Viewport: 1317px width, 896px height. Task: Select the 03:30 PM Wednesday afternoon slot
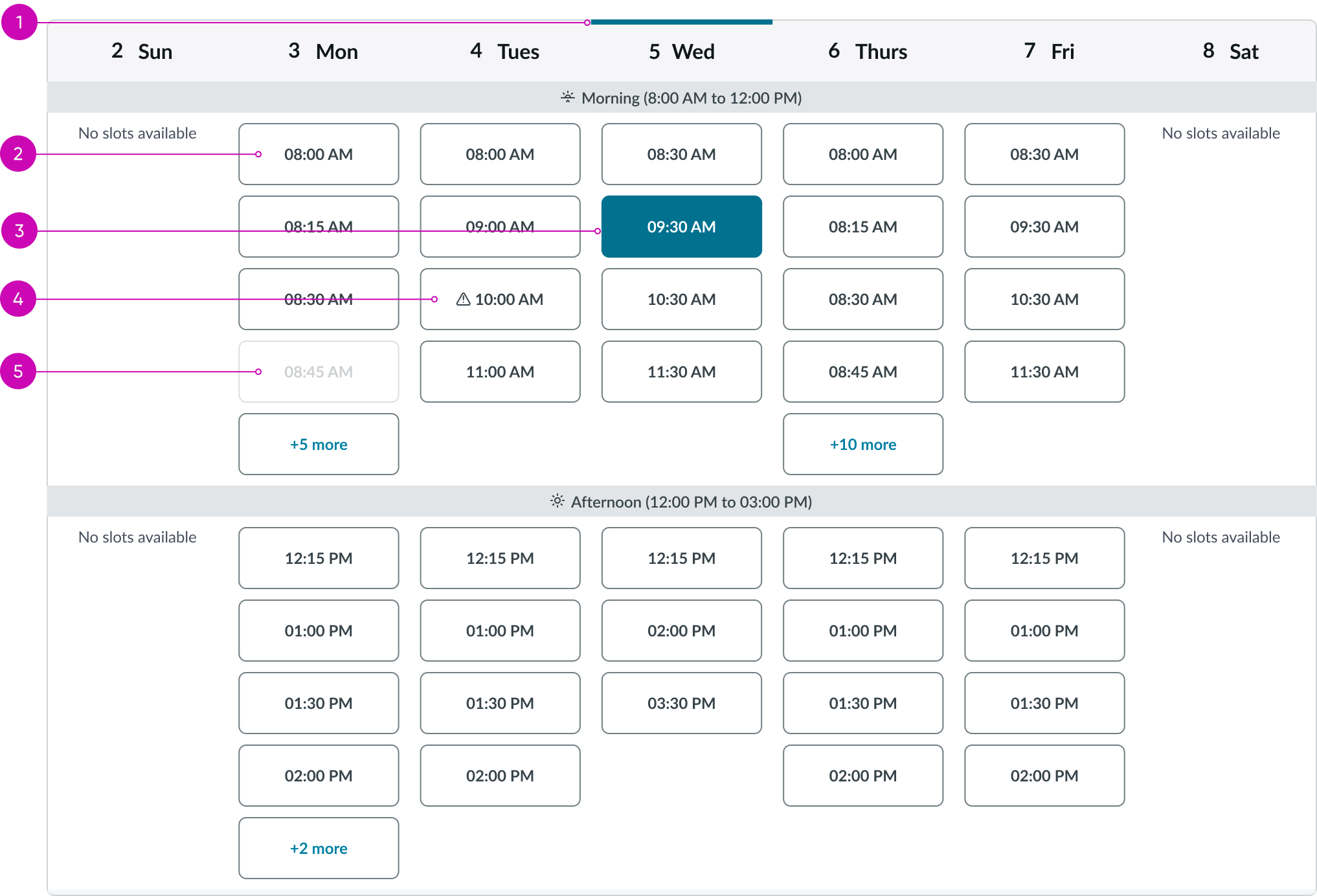click(681, 703)
